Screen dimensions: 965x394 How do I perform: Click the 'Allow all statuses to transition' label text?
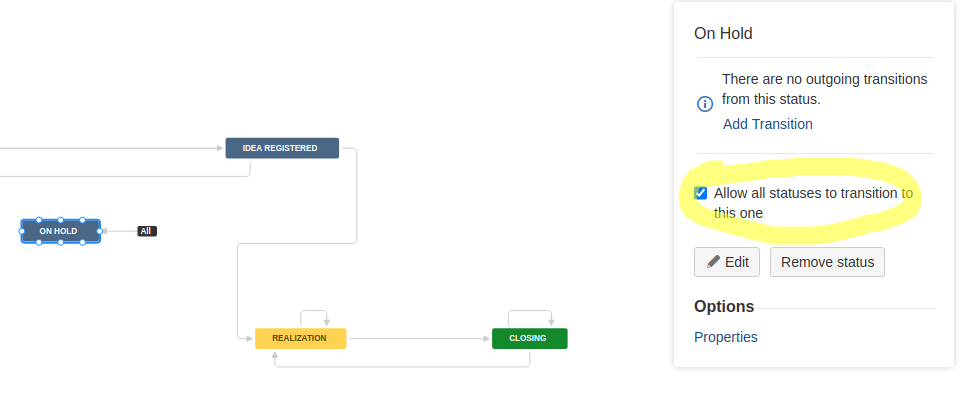pyautogui.click(x=814, y=203)
